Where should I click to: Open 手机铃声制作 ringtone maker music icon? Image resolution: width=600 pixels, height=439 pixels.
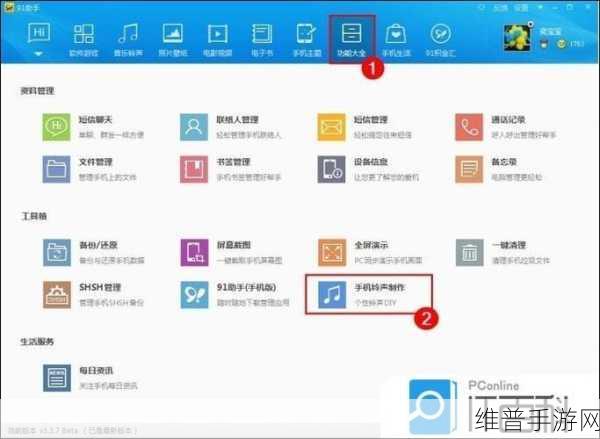(332, 295)
